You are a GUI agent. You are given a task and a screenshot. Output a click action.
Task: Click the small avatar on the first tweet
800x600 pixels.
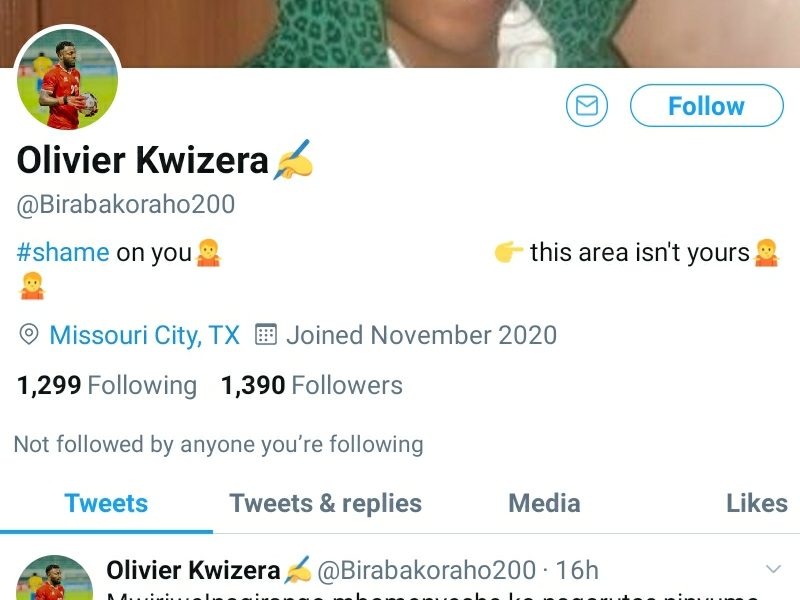[54, 580]
